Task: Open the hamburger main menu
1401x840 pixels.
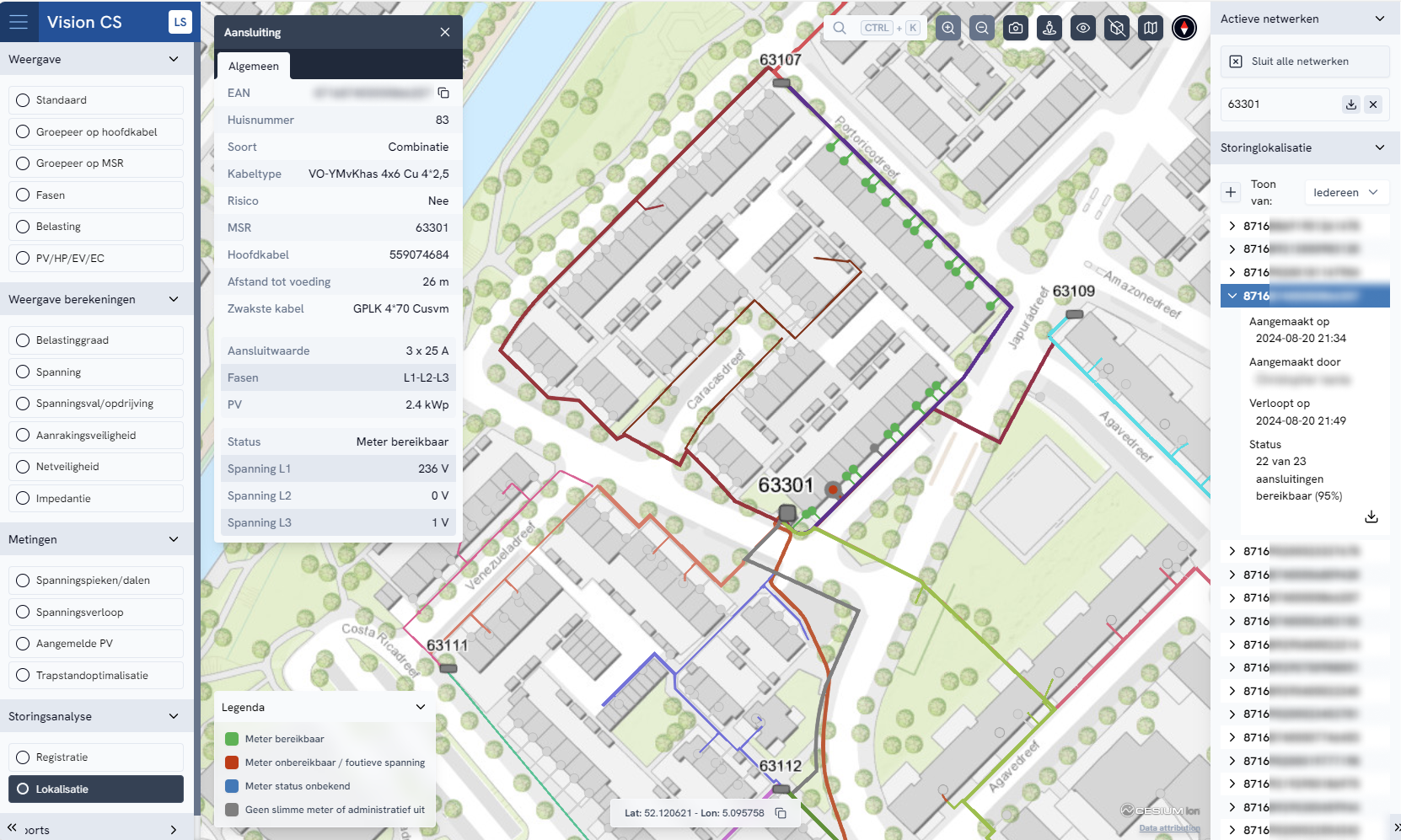Action: coord(19,22)
